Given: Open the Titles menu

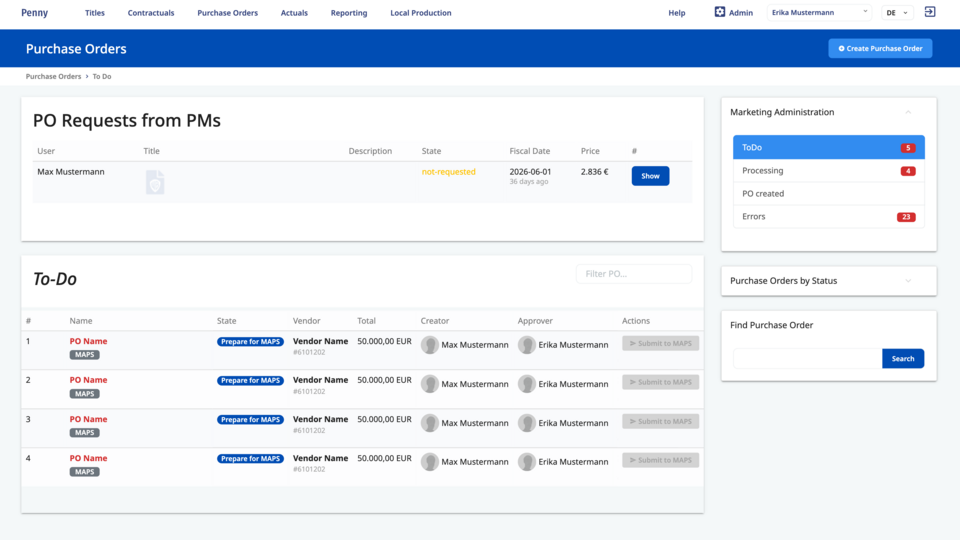Looking at the screenshot, I should [95, 13].
